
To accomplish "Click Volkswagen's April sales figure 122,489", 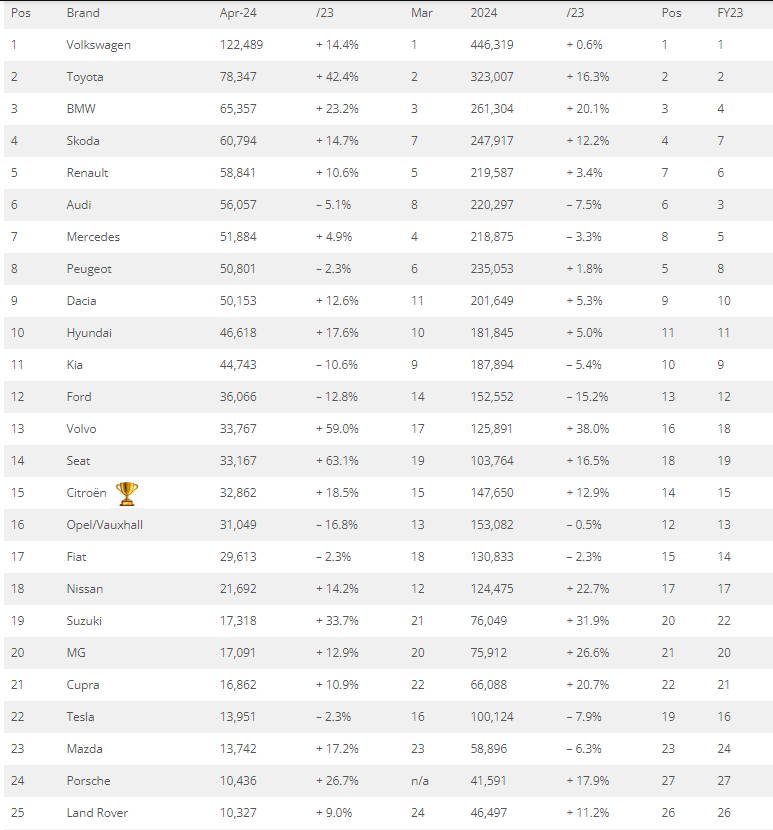I will 247,45.
